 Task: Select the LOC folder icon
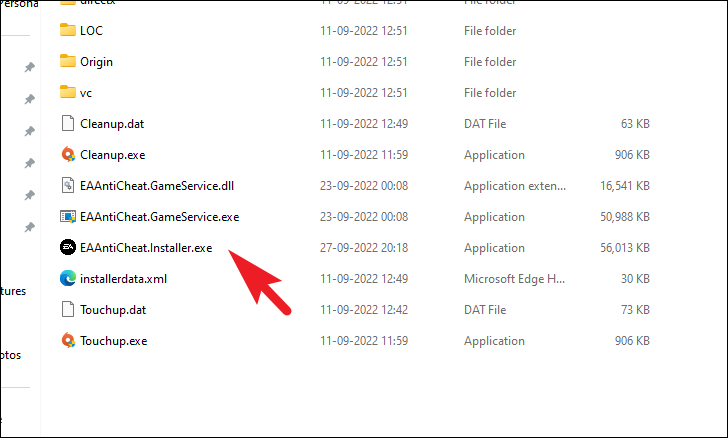[x=68, y=30]
